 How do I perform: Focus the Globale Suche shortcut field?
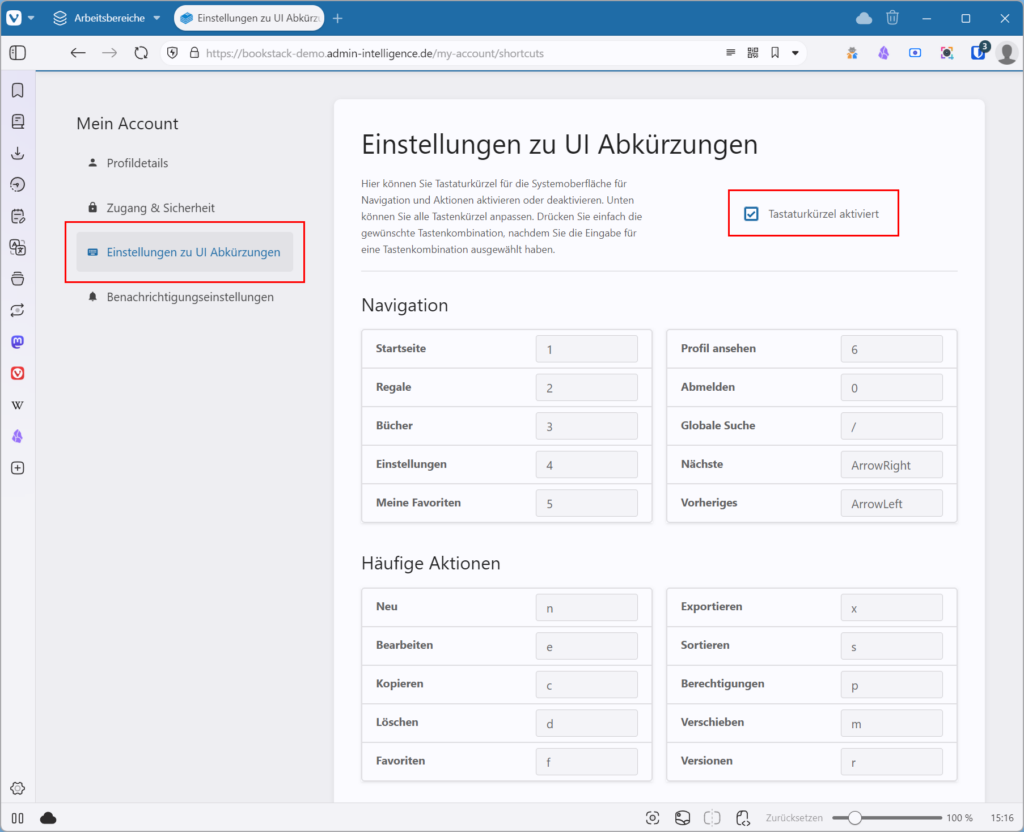891,426
